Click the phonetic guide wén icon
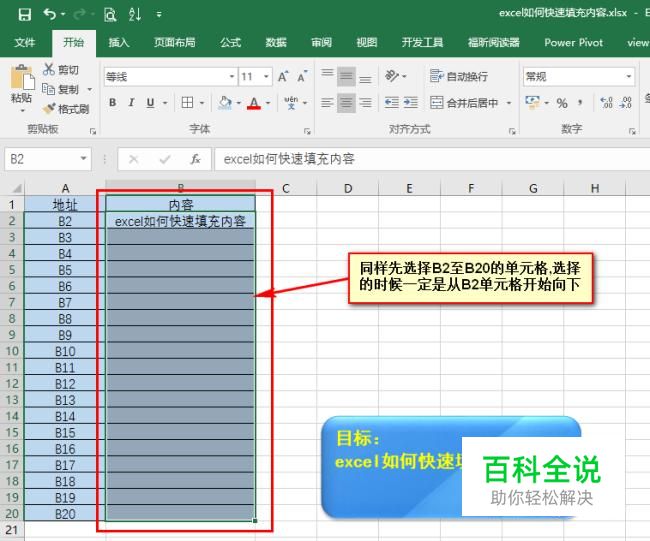 point(291,102)
